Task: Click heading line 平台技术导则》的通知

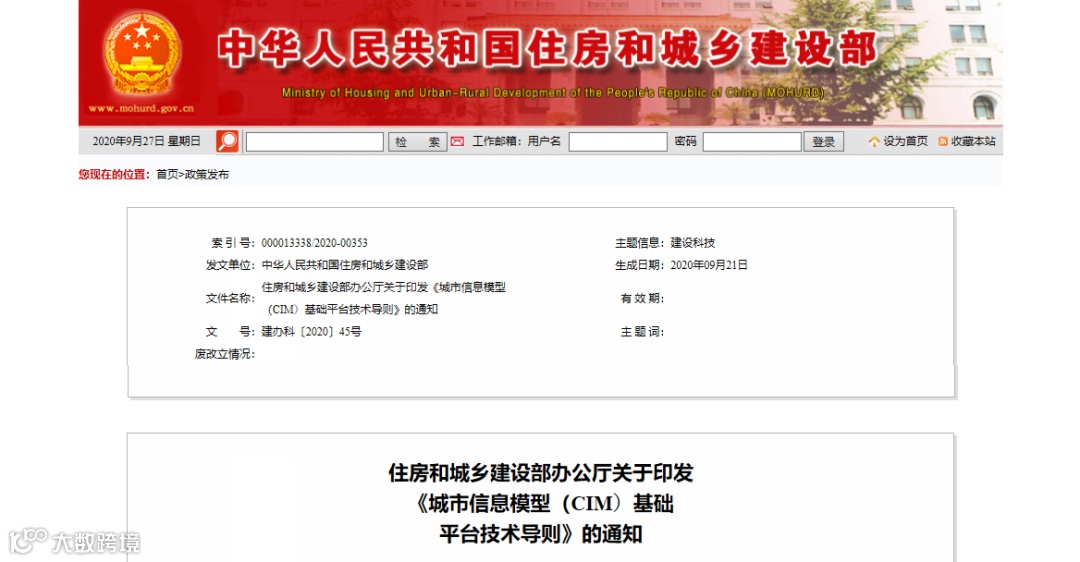Action: tap(541, 534)
